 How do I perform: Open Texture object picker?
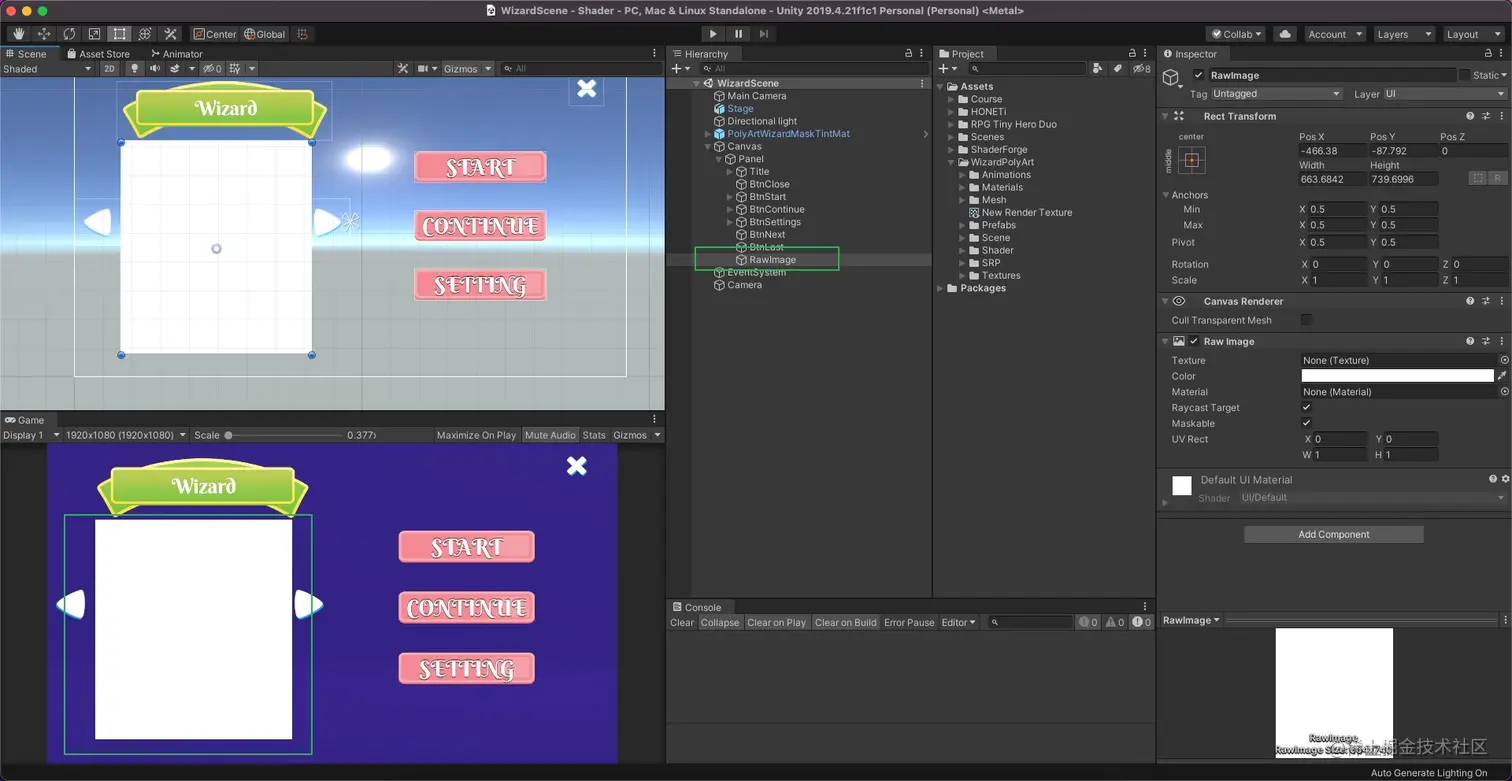1504,360
